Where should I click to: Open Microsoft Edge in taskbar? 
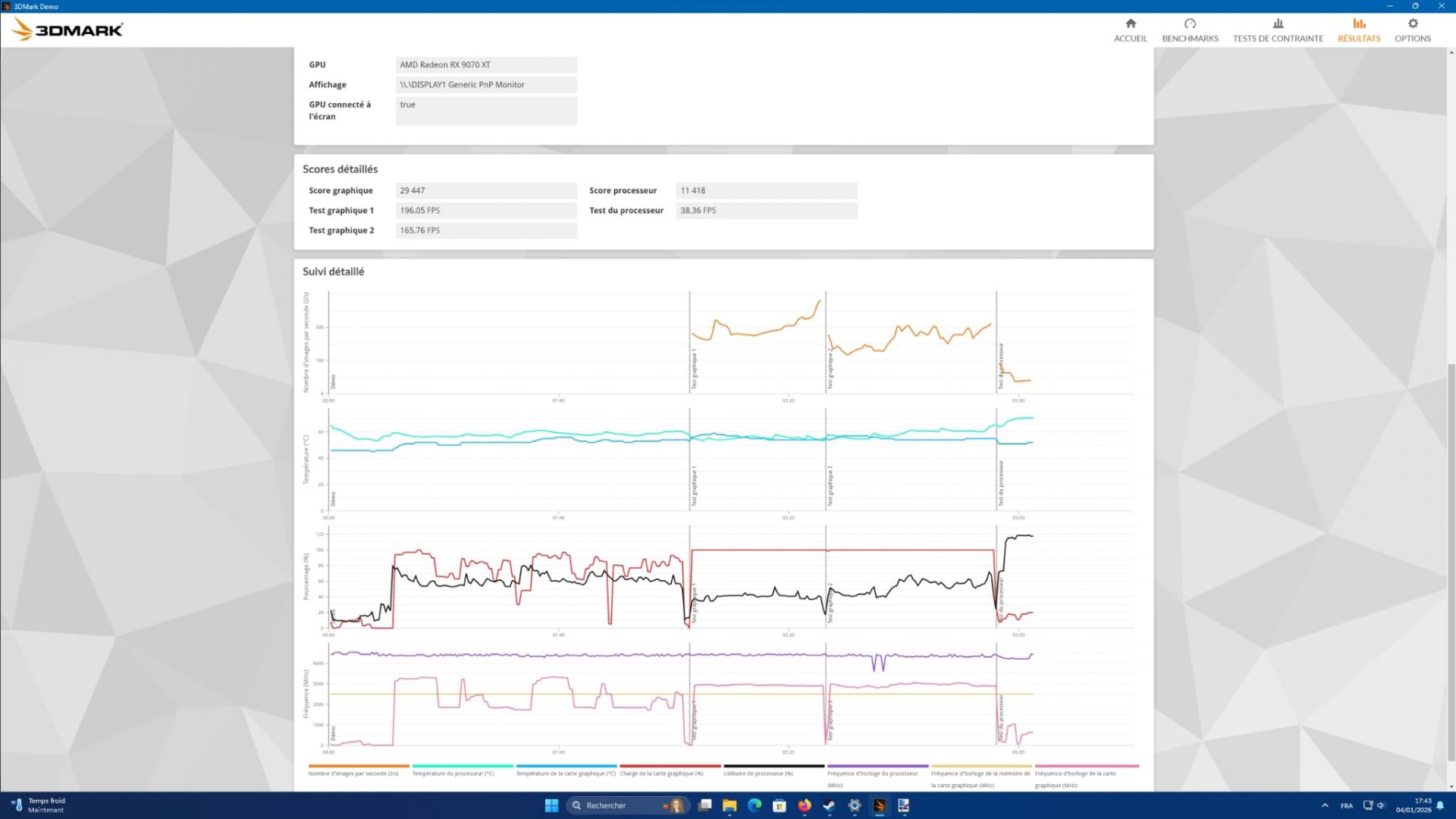(755, 805)
